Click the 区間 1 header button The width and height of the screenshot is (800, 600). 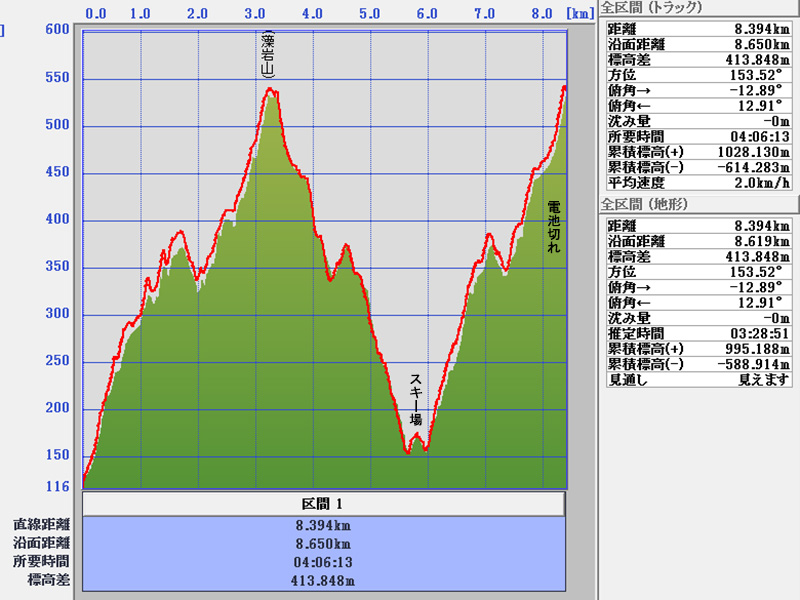tap(324, 503)
